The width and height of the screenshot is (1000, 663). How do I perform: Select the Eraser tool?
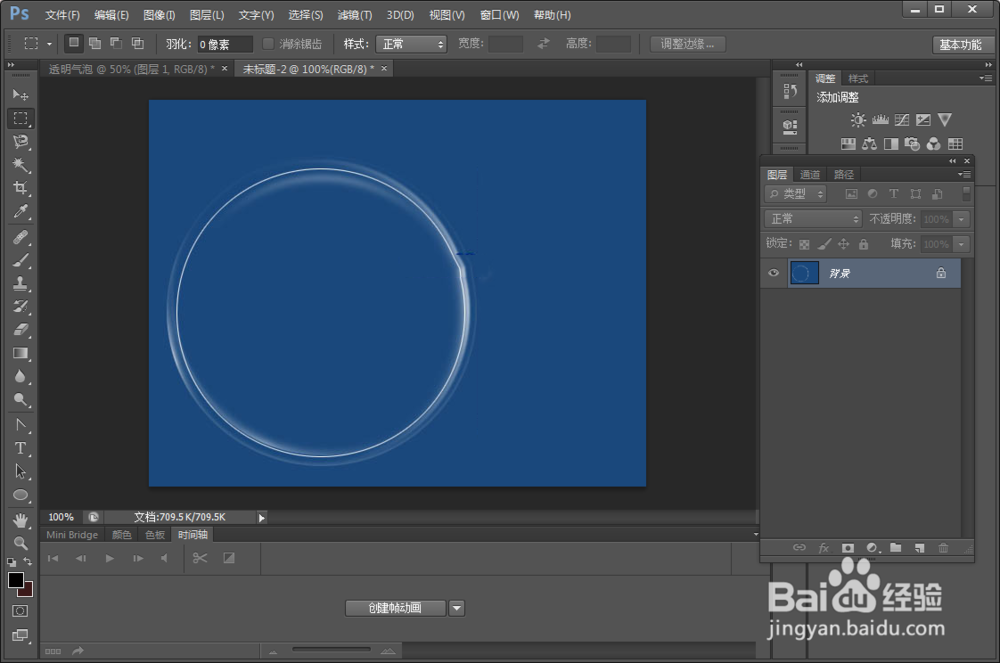pyautogui.click(x=20, y=330)
